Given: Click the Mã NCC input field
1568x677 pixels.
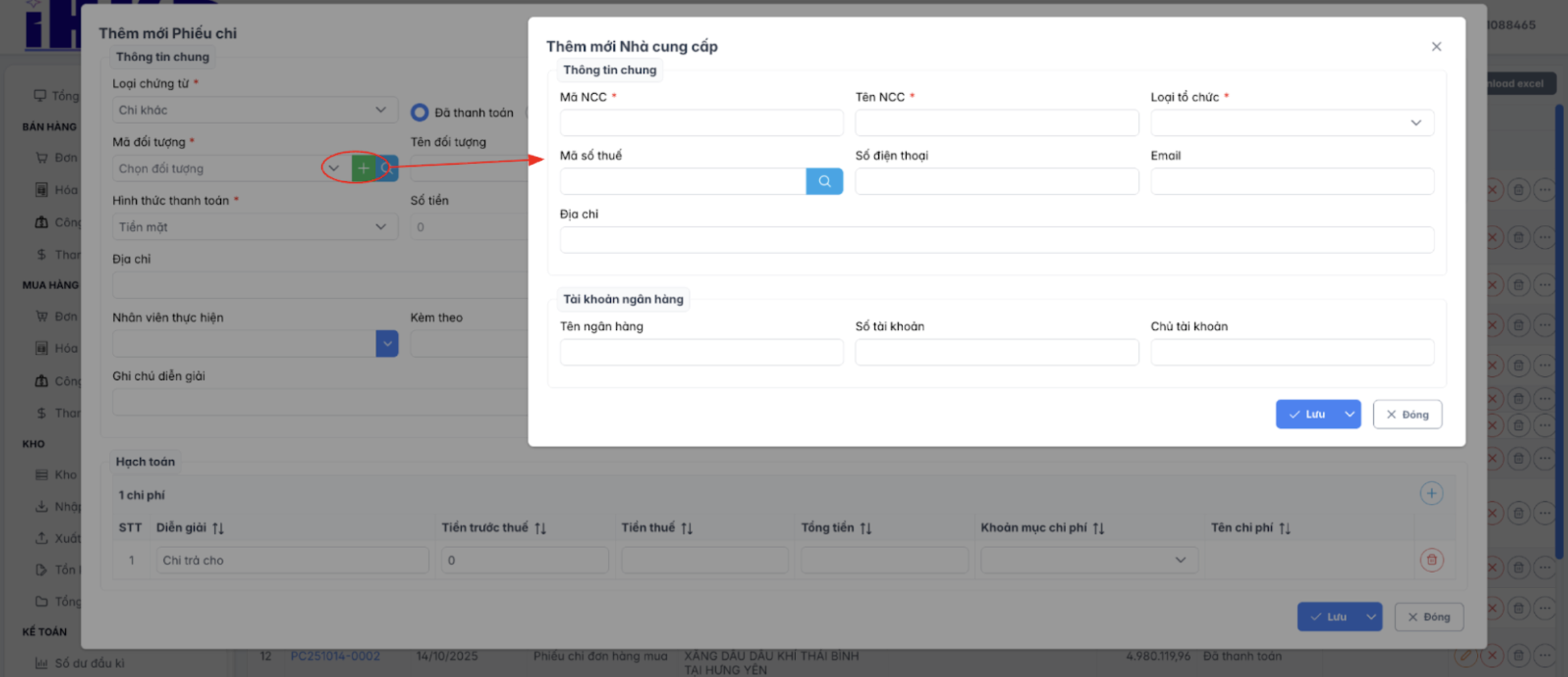Looking at the screenshot, I should point(701,123).
